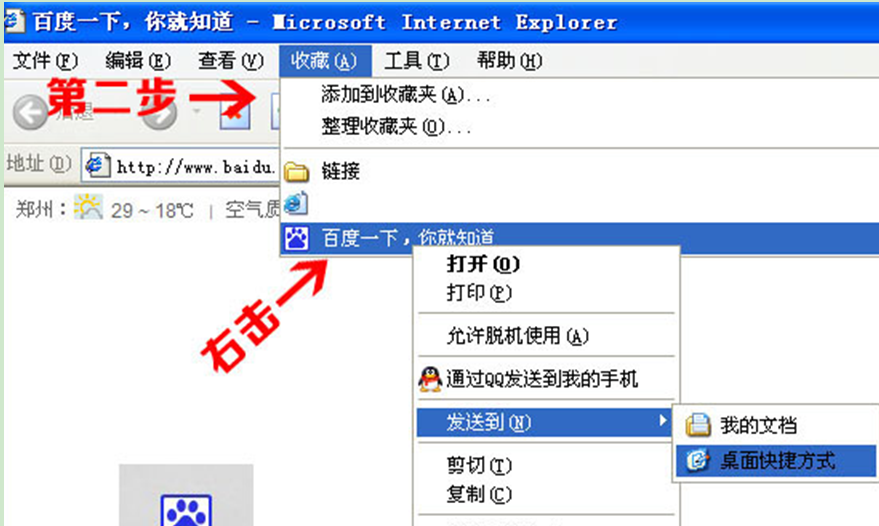Click the Stop loading toolbar icon

[x=235, y=113]
